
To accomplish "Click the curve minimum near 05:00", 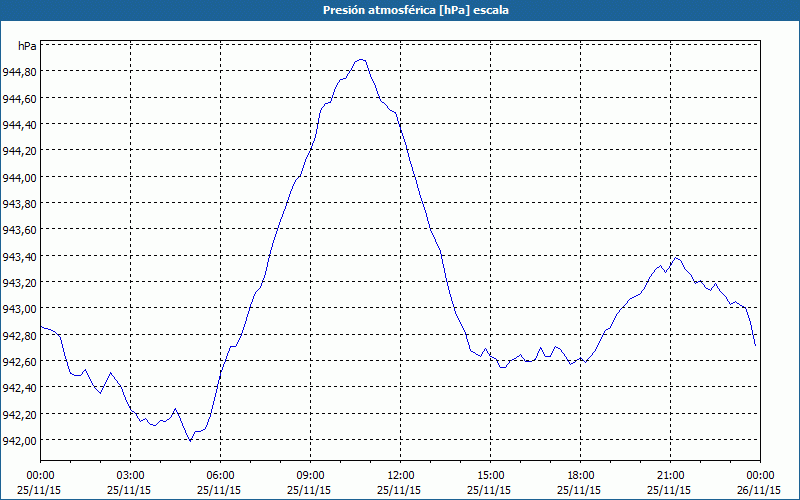I will [x=190, y=441].
